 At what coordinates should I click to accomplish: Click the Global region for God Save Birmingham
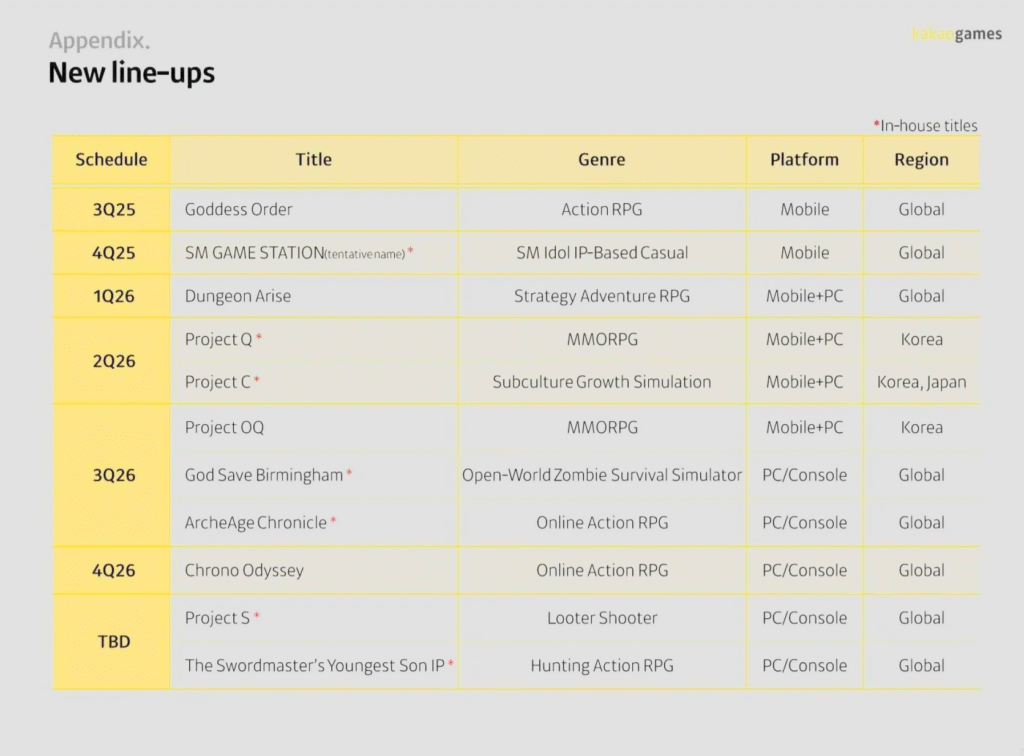[x=921, y=475]
